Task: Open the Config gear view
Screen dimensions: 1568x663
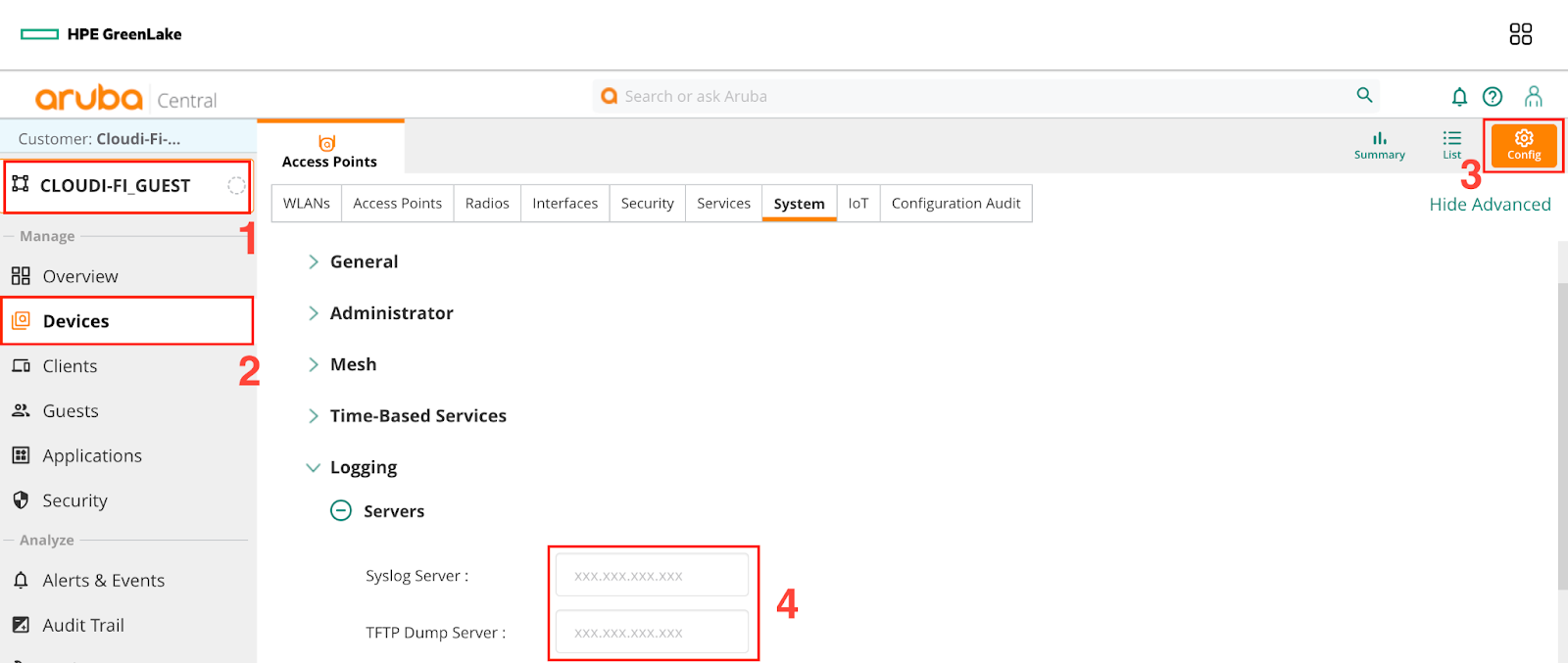Action: pyautogui.click(x=1524, y=145)
